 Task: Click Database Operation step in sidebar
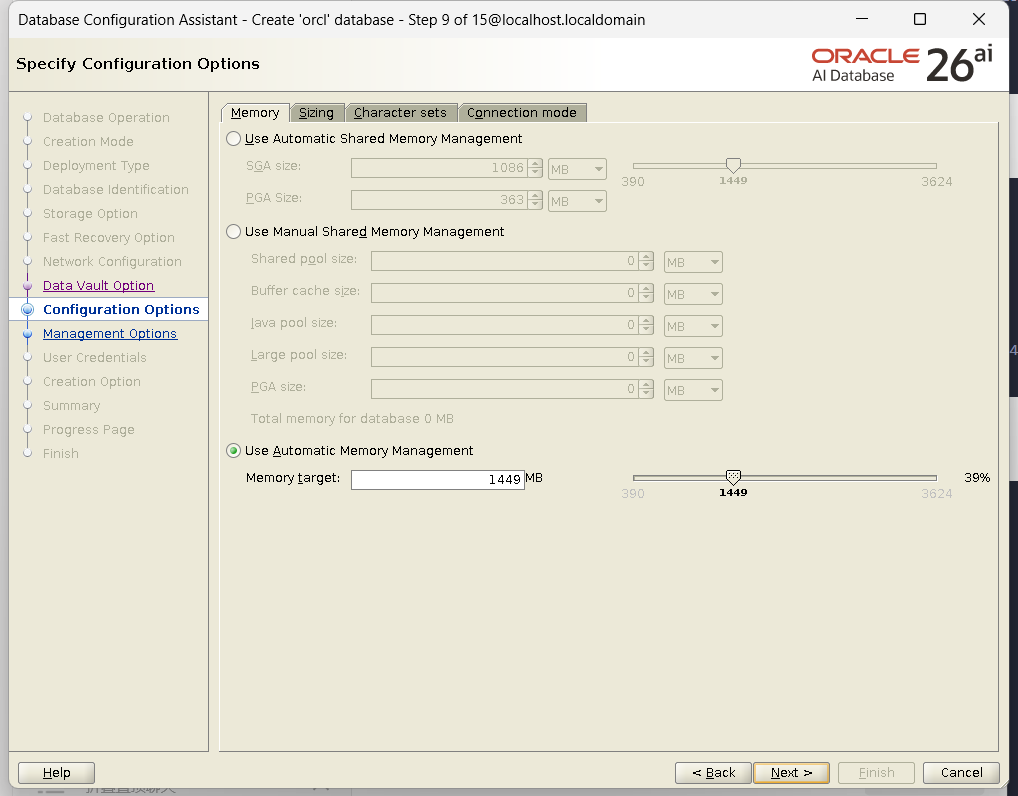106,118
